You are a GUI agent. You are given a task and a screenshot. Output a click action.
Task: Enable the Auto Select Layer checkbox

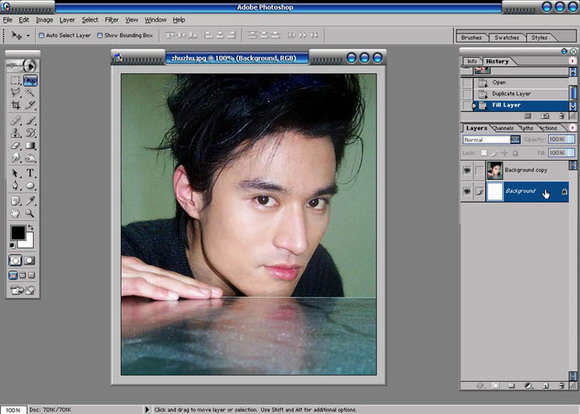coord(41,36)
